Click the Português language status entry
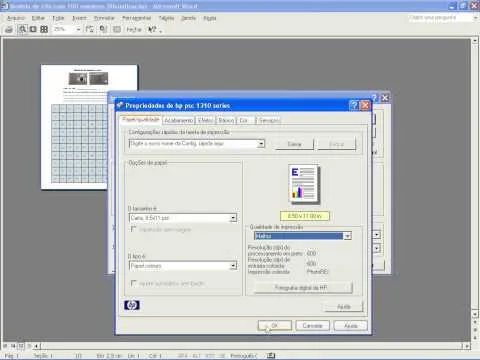 (x=244, y=356)
